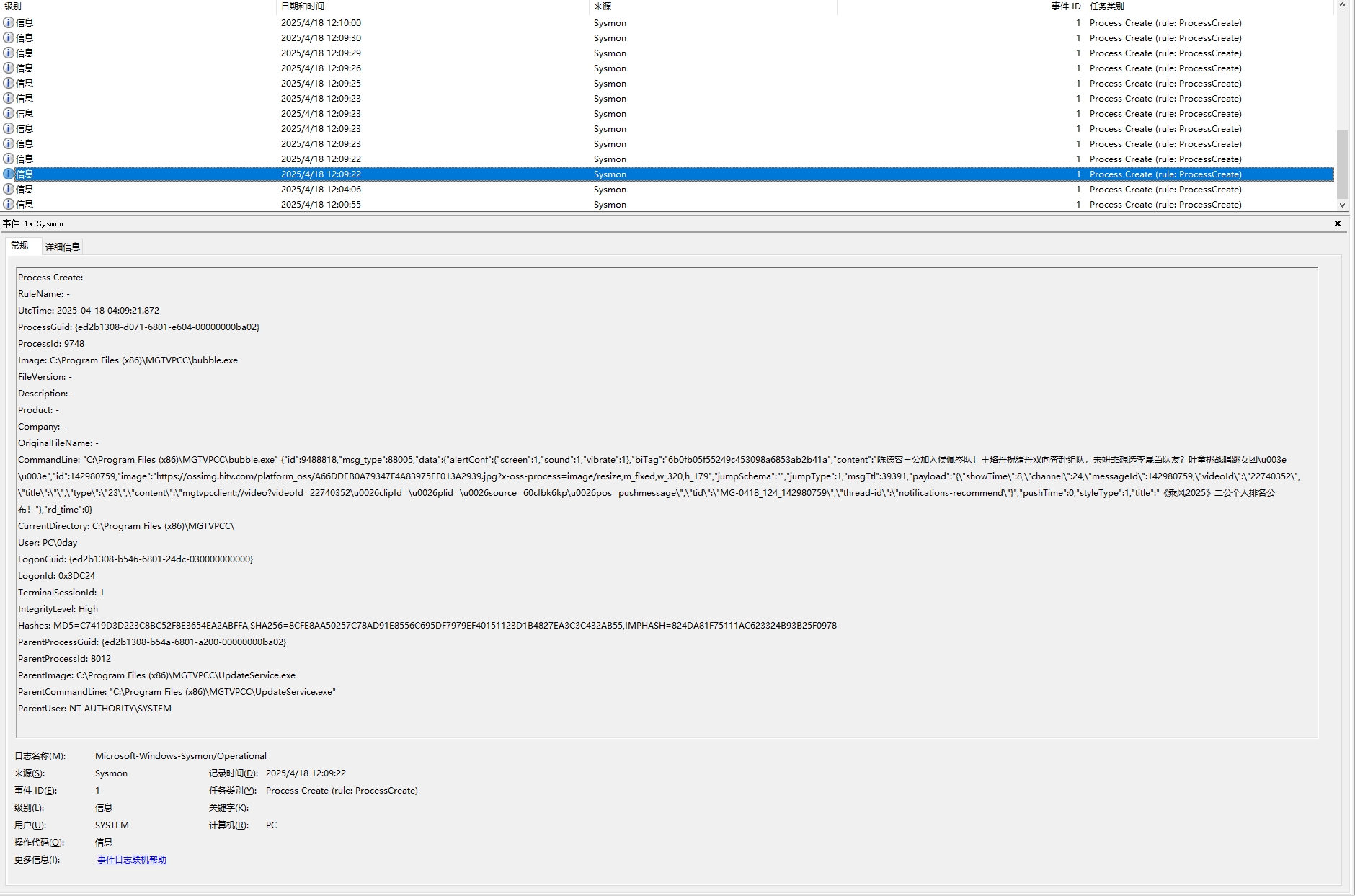This screenshot has height=896, width=1355.
Task: Sort the list by 事件 ID column
Action: point(1065,6)
